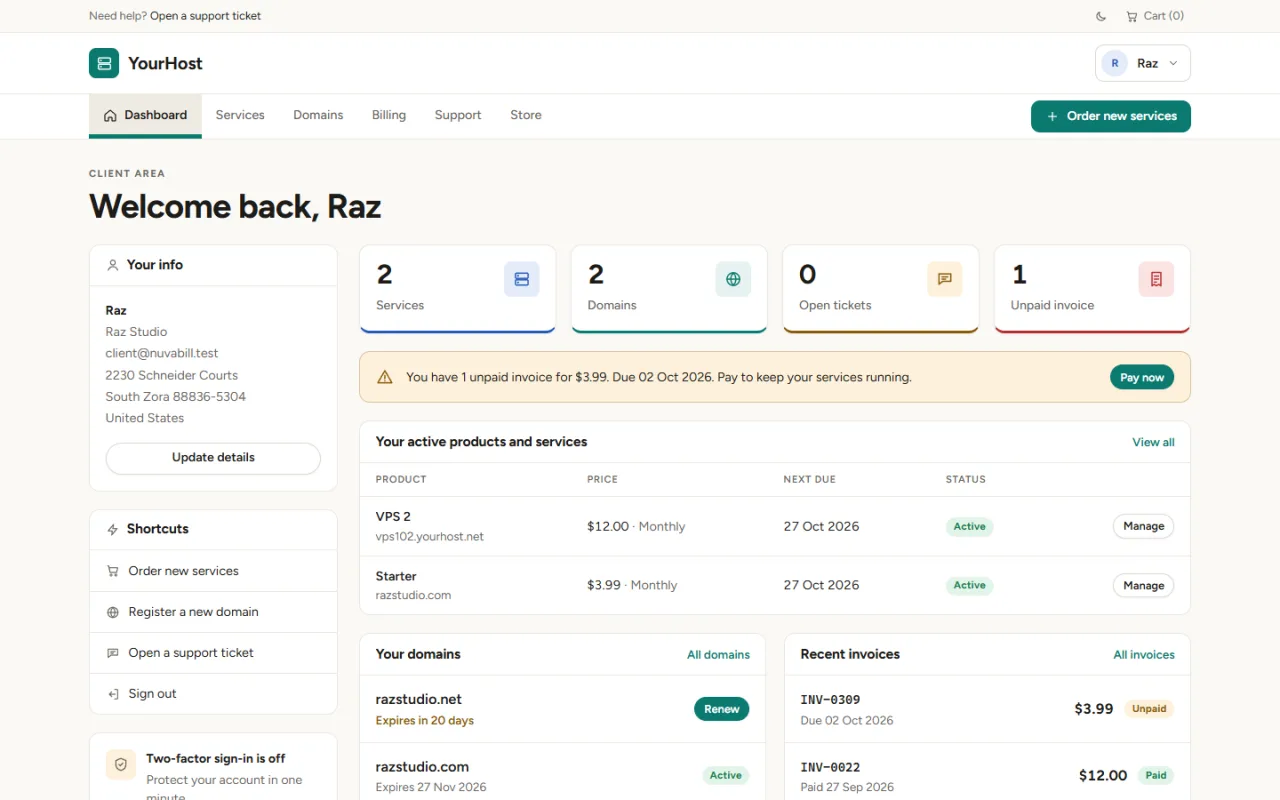Viewport: 1280px width, 800px height.
Task: Click the ticket icon beside Open a support ticket
Action: tap(113, 653)
